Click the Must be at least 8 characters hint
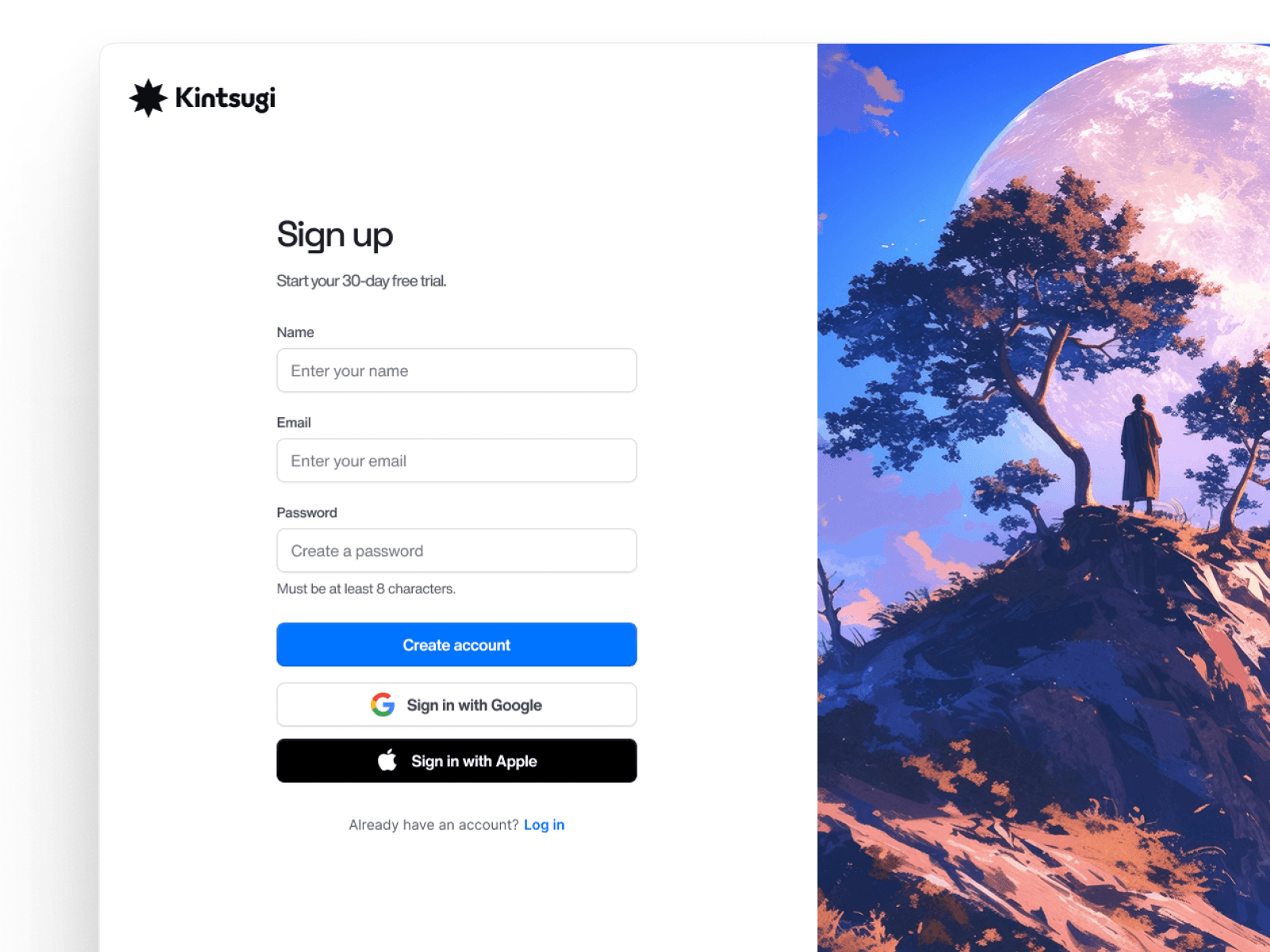The height and width of the screenshot is (952, 1270). click(366, 589)
